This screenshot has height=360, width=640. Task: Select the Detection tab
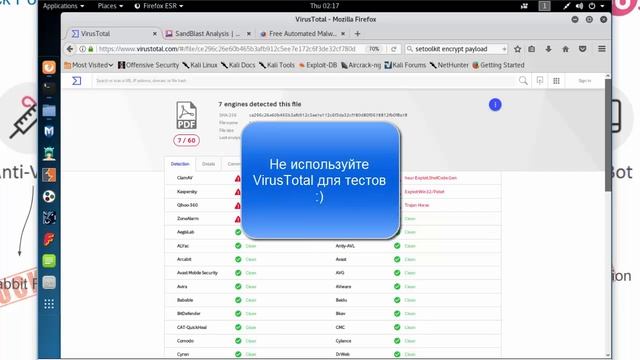[x=180, y=164]
